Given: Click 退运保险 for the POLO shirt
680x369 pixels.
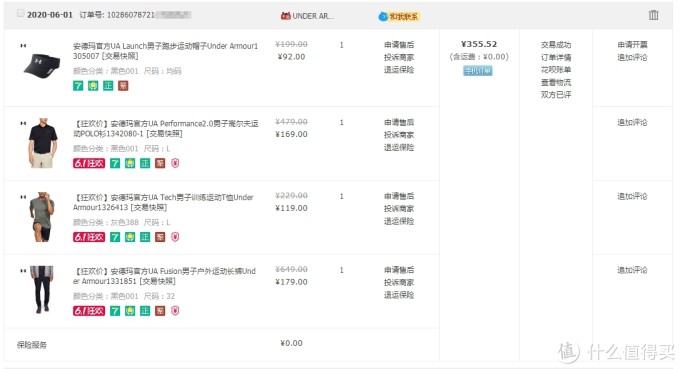Looking at the screenshot, I should point(399,147).
